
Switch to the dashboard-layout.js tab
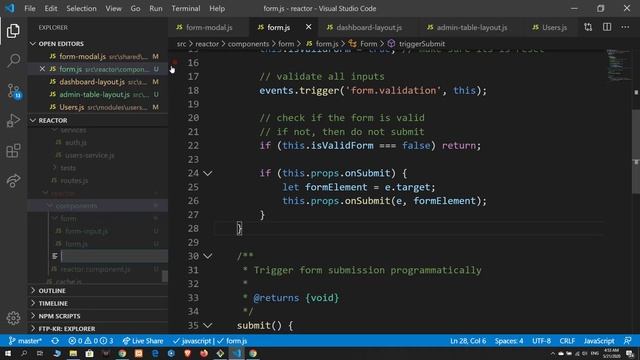click(x=368, y=27)
